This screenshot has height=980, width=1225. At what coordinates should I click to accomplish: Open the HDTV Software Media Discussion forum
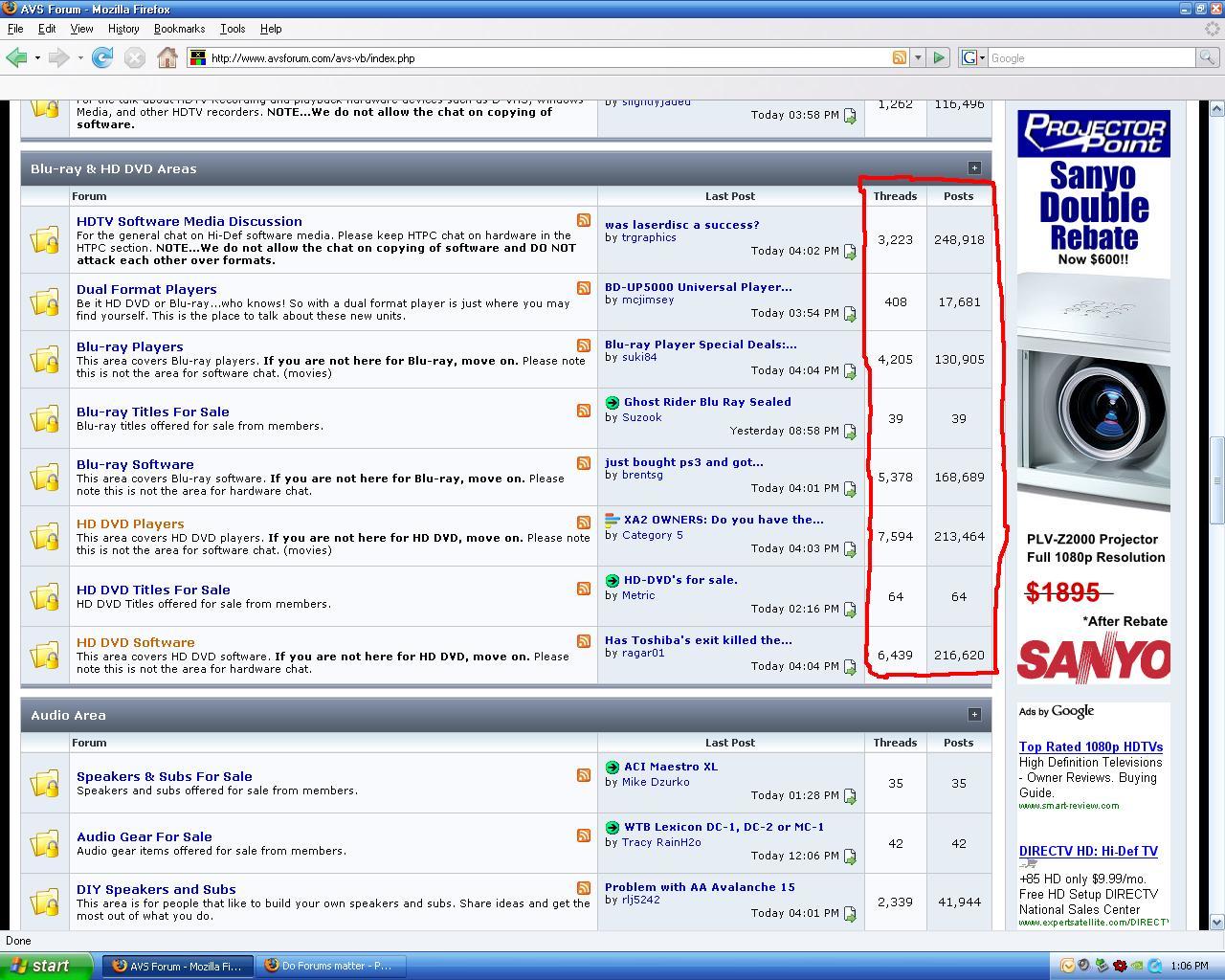(x=189, y=221)
